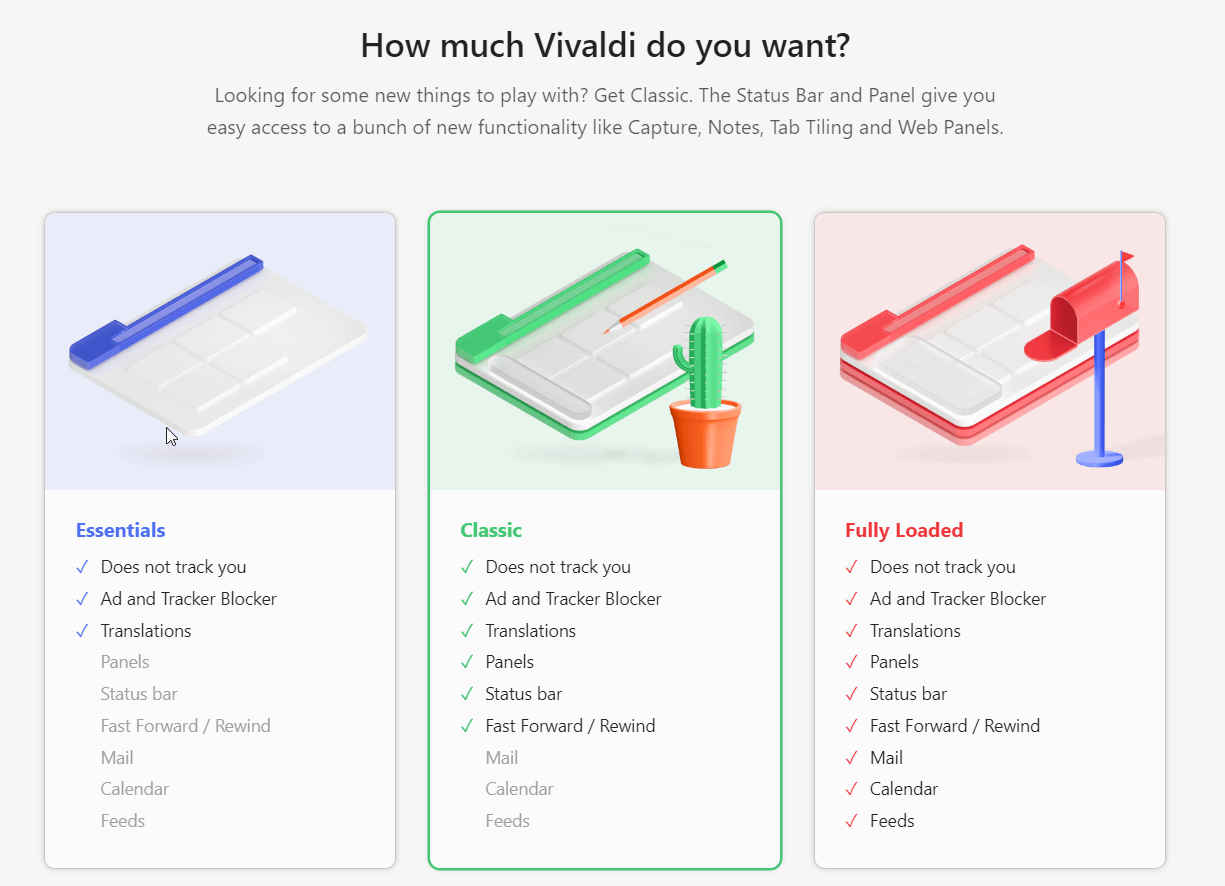Click Ad and Tracker Blocker under Essentials

coord(189,599)
